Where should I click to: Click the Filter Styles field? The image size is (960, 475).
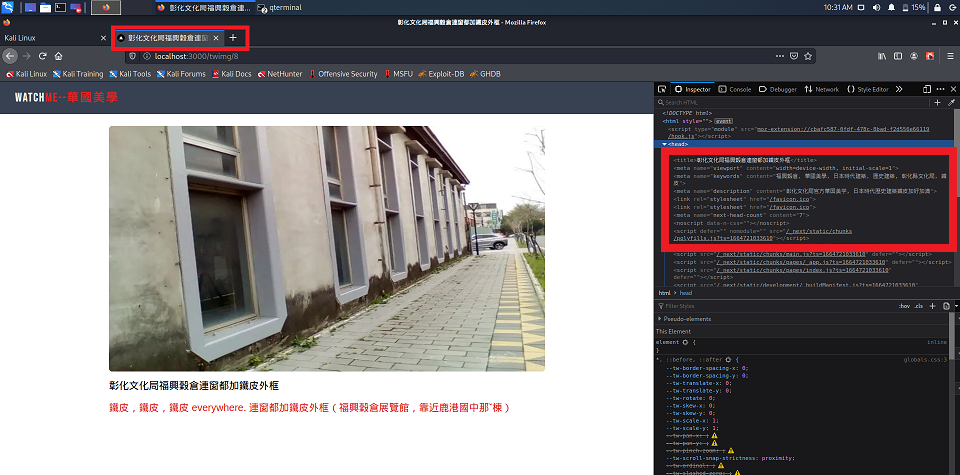coord(774,306)
